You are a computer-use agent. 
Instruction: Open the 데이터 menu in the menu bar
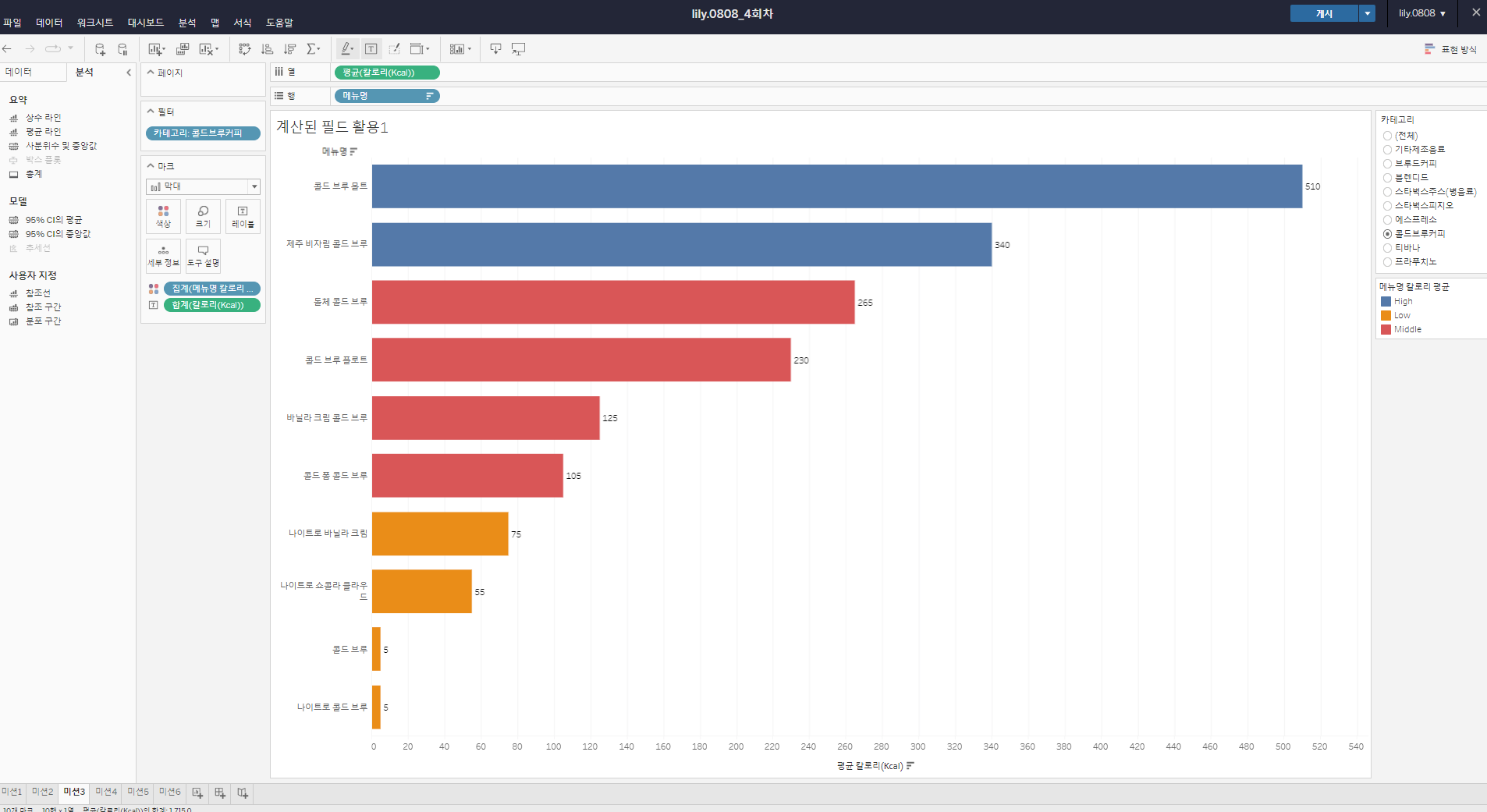tap(49, 23)
